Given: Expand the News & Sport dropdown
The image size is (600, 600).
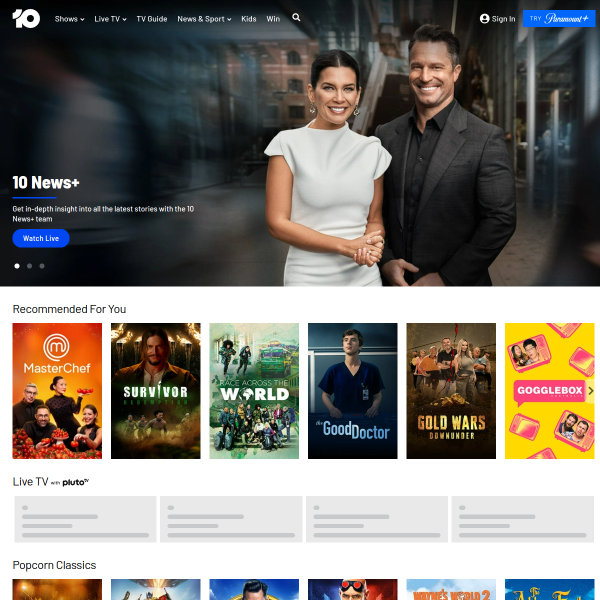Looking at the screenshot, I should click(x=204, y=19).
